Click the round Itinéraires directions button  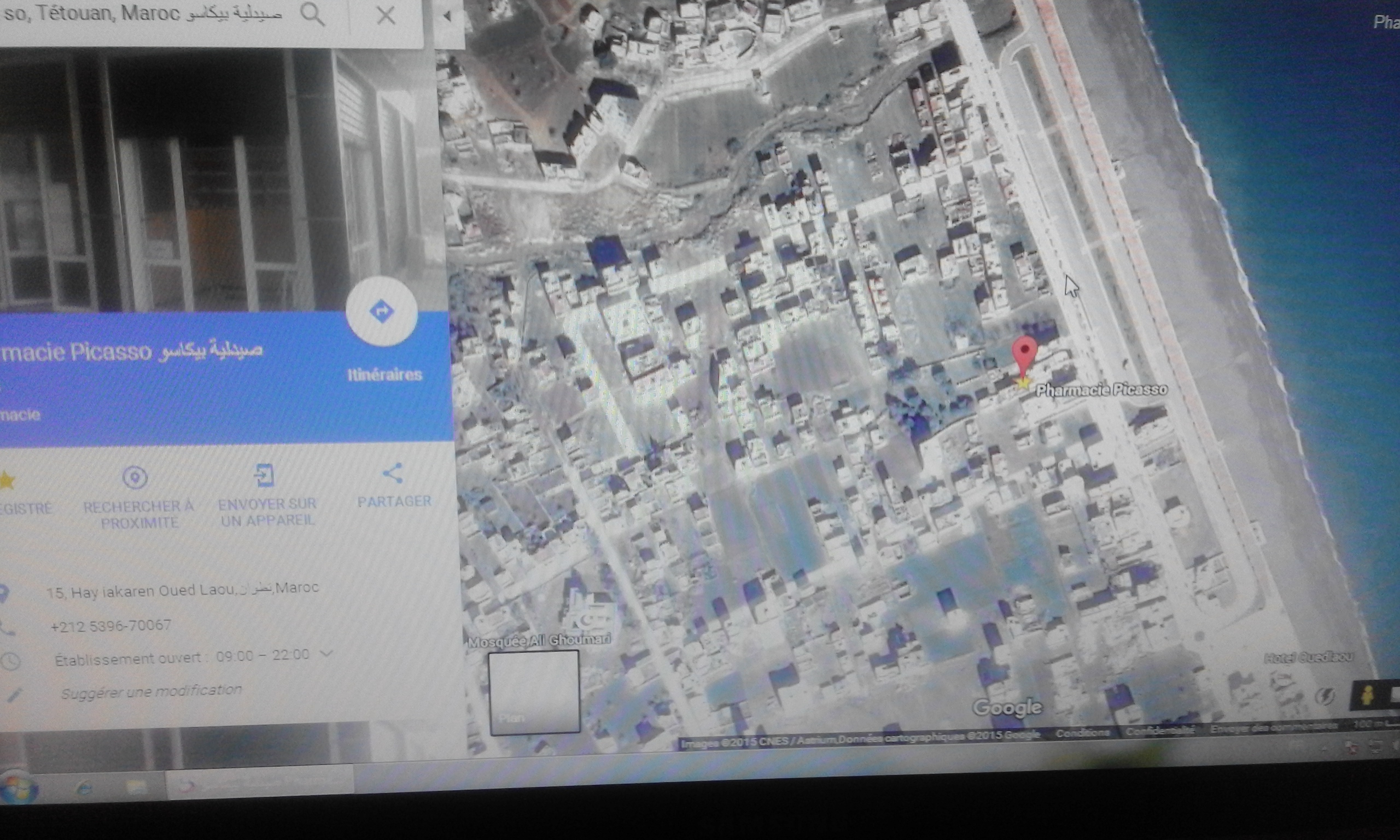382,311
